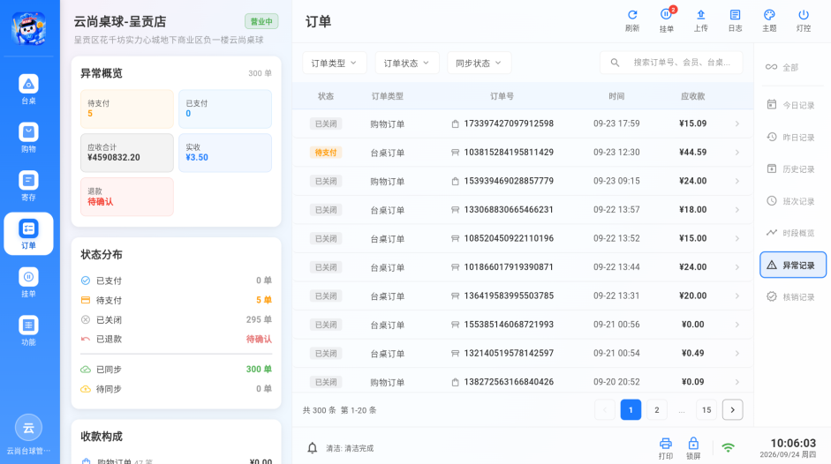Go to page 2 of orders
The height and width of the screenshot is (464, 831).
(657, 410)
